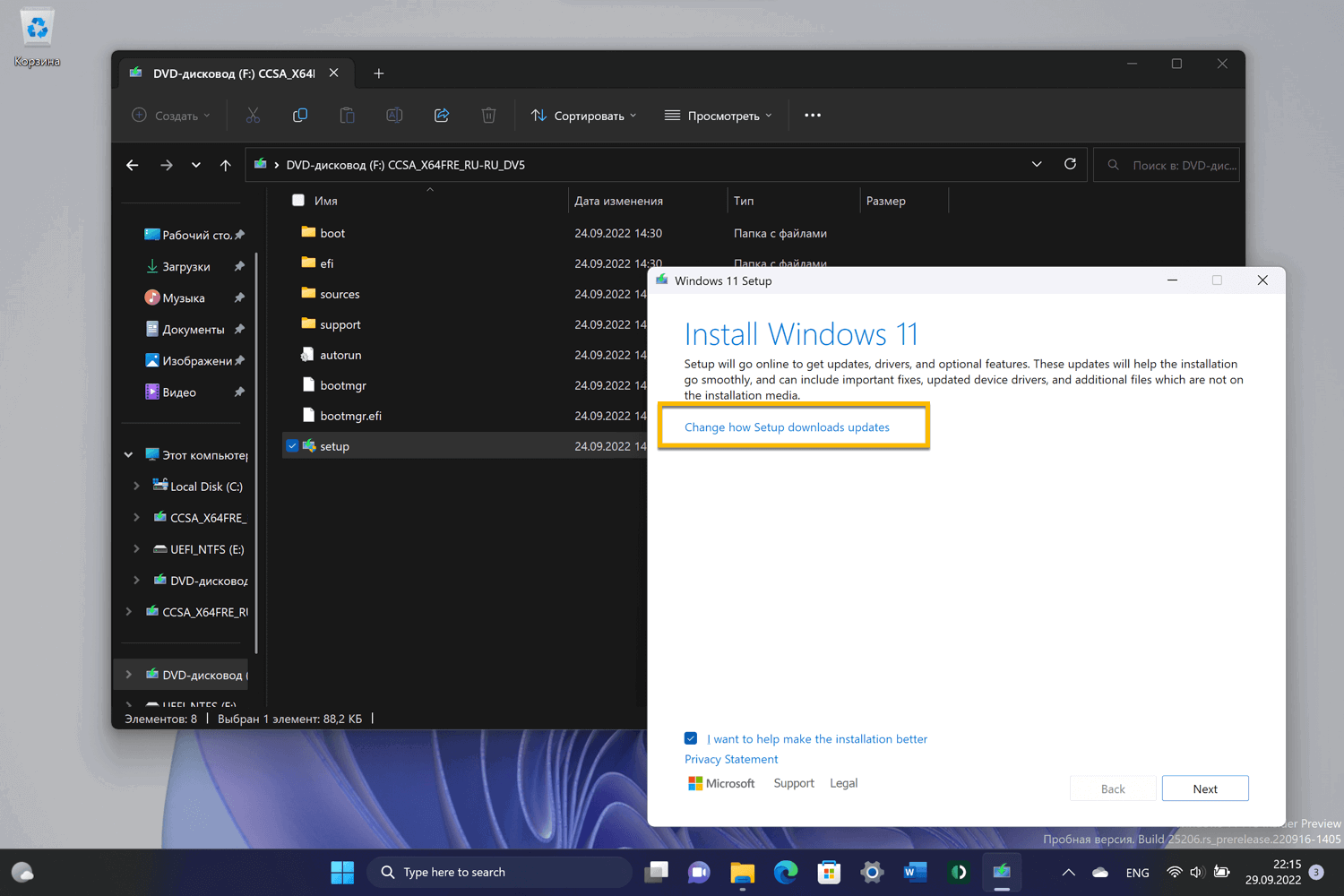Open Microsoft Edge from the taskbar
1344x896 pixels.
click(786, 872)
